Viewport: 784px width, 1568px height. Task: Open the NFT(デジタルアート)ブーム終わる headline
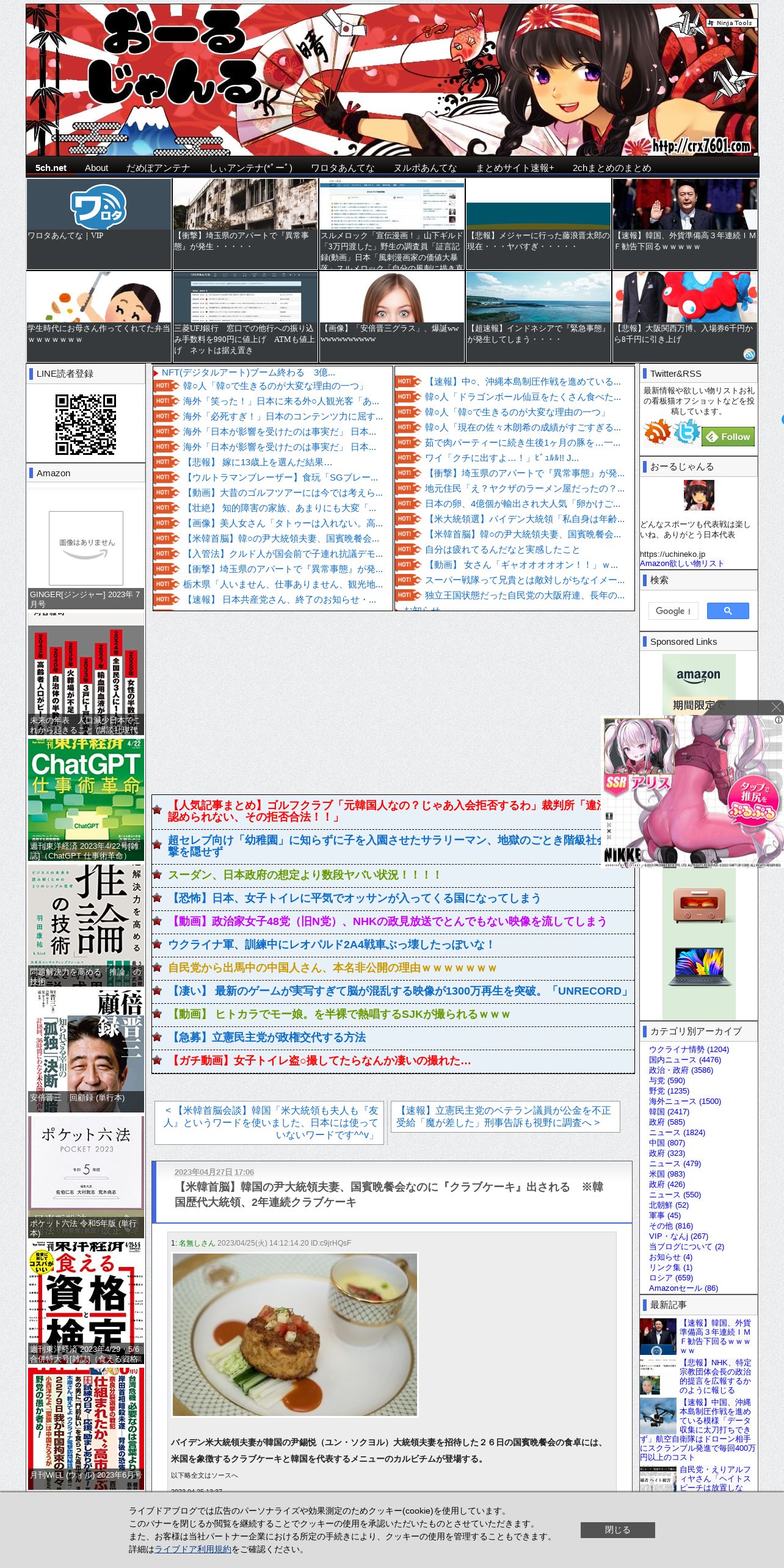point(248,372)
